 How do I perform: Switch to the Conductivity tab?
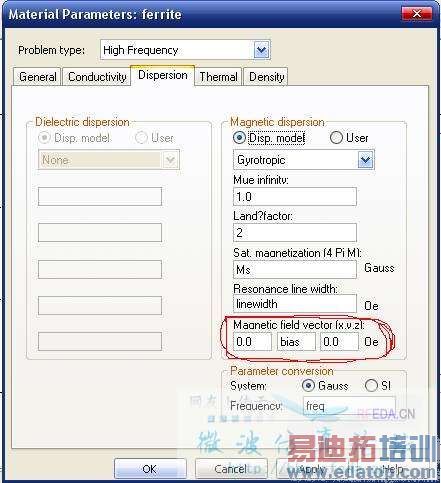pos(97,77)
